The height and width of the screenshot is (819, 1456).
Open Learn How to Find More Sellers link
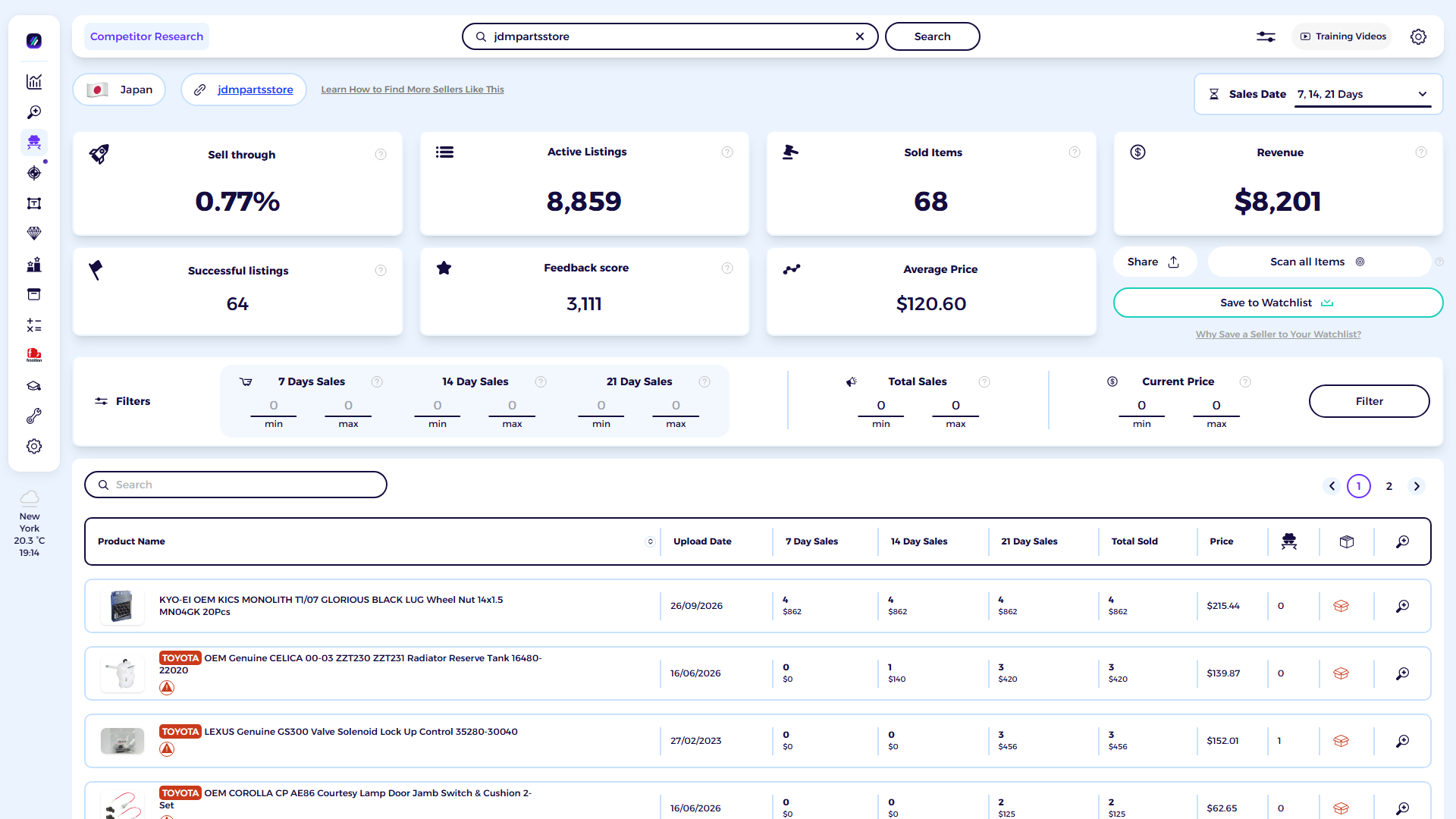click(x=413, y=89)
